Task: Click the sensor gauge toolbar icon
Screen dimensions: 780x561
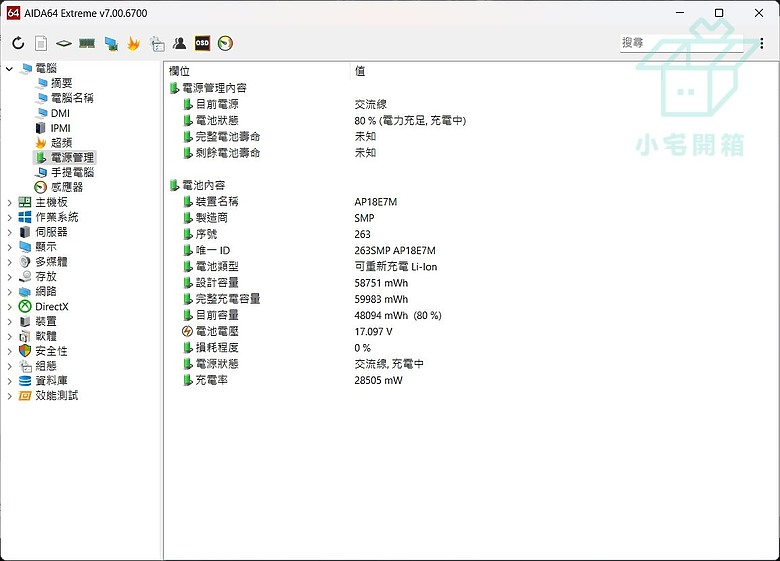Action: point(225,43)
